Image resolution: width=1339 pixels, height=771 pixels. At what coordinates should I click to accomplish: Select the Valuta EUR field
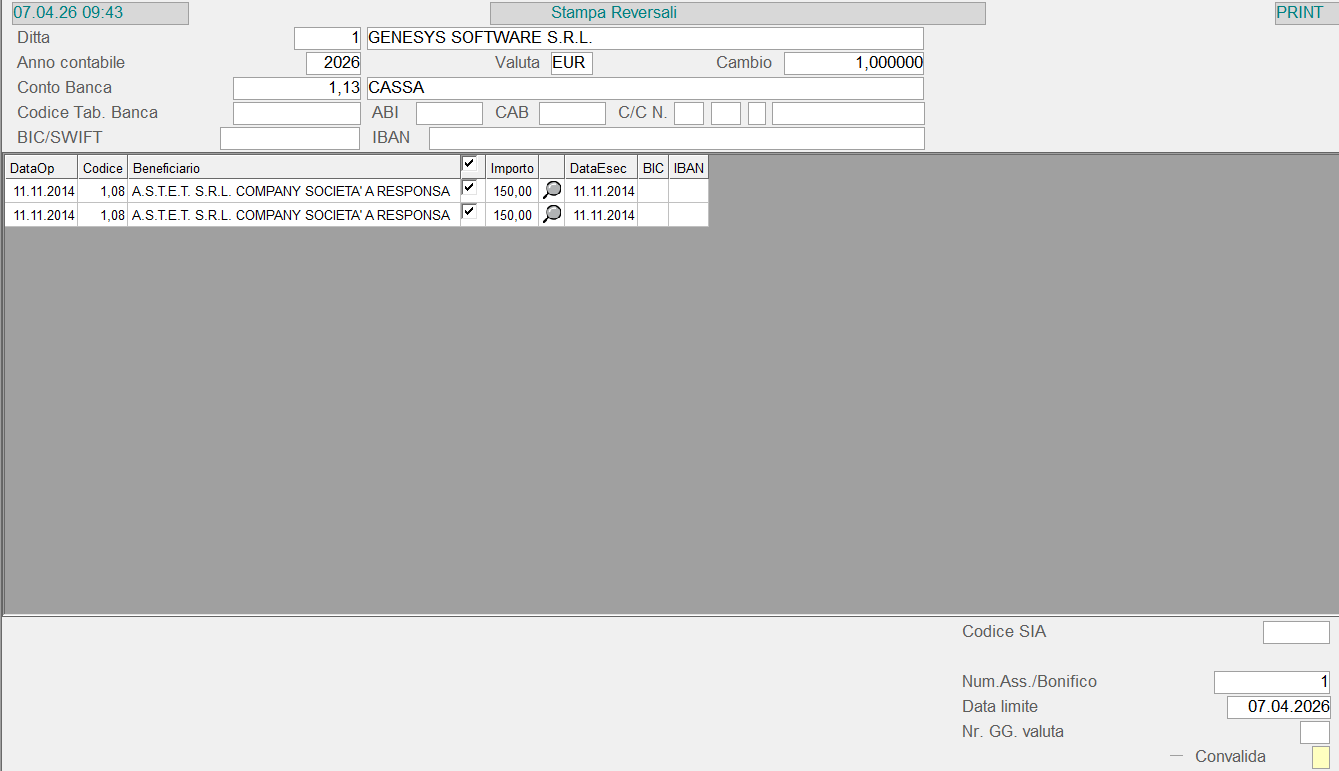click(571, 63)
